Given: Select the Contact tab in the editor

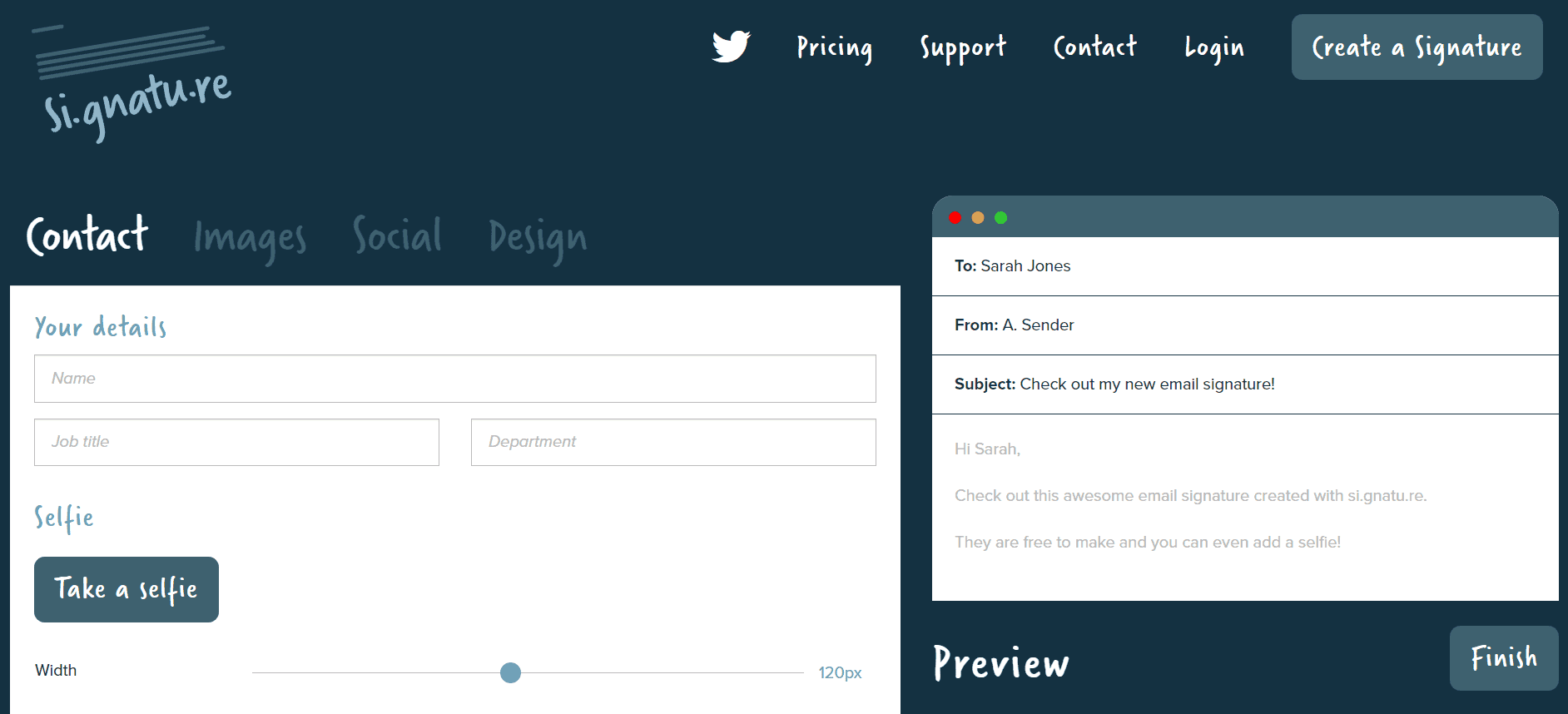Looking at the screenshot, I should pyautogui.click(x=87, y=236).
